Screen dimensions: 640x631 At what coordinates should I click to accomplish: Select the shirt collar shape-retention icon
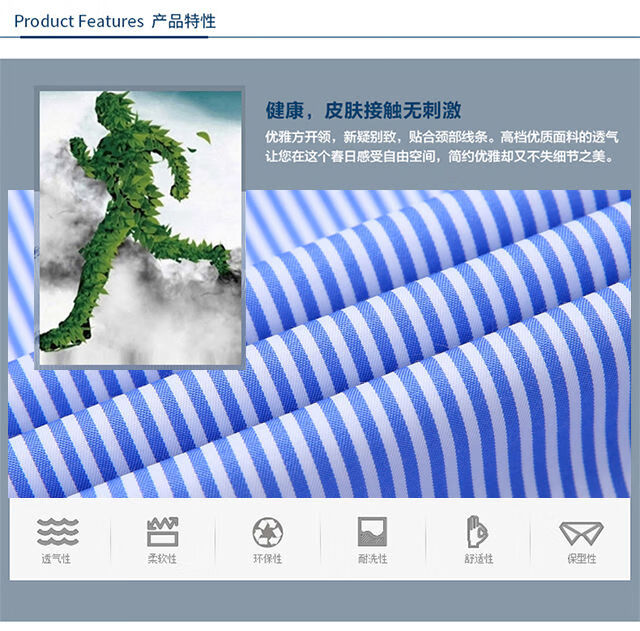point(581,532)
